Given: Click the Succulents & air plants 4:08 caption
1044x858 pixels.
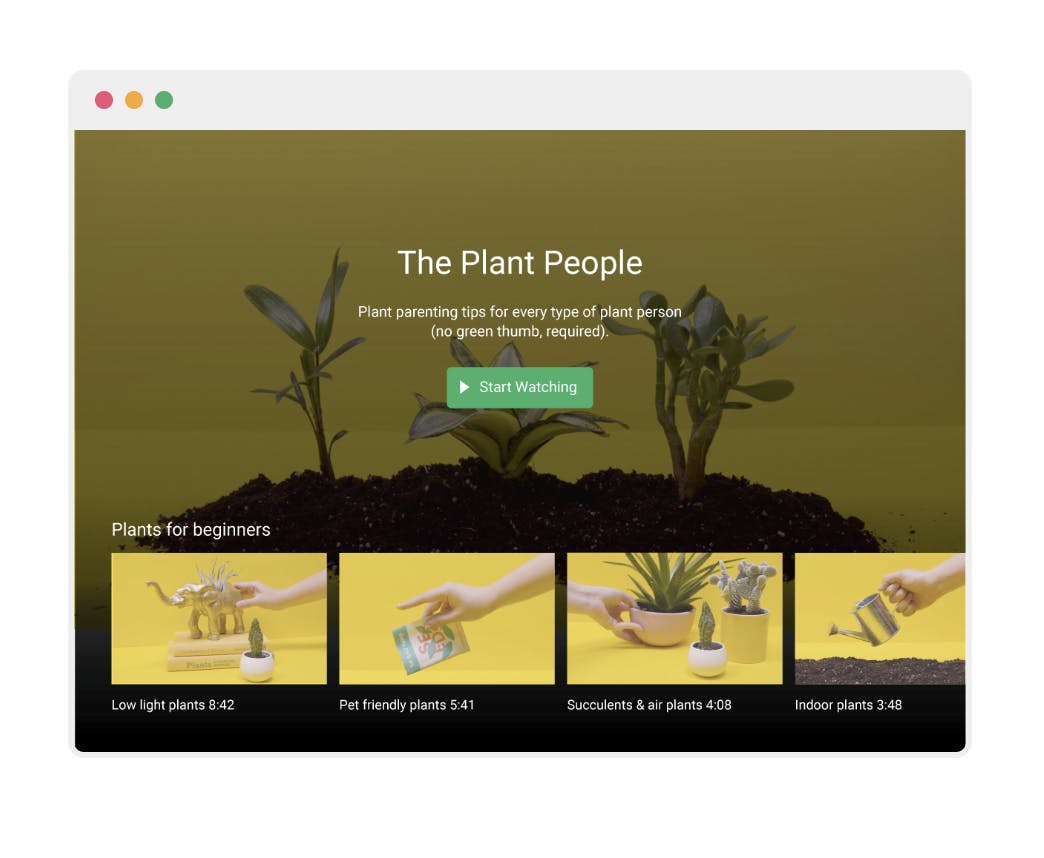Looking at the screenshot, I should click(649, 705).
